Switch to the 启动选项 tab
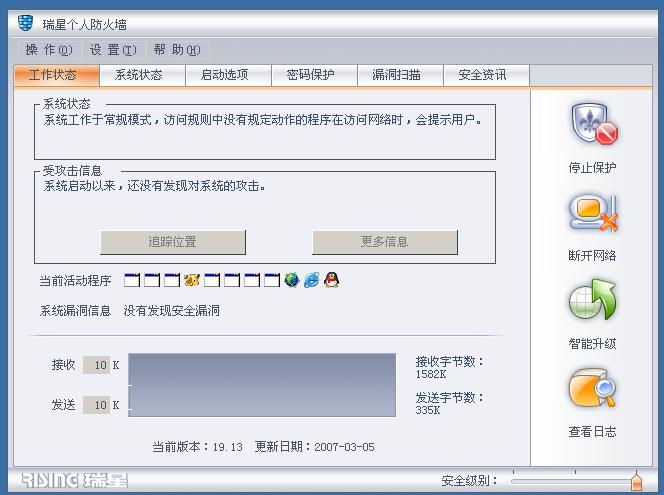The image size is (664, 495). [228, 75]
